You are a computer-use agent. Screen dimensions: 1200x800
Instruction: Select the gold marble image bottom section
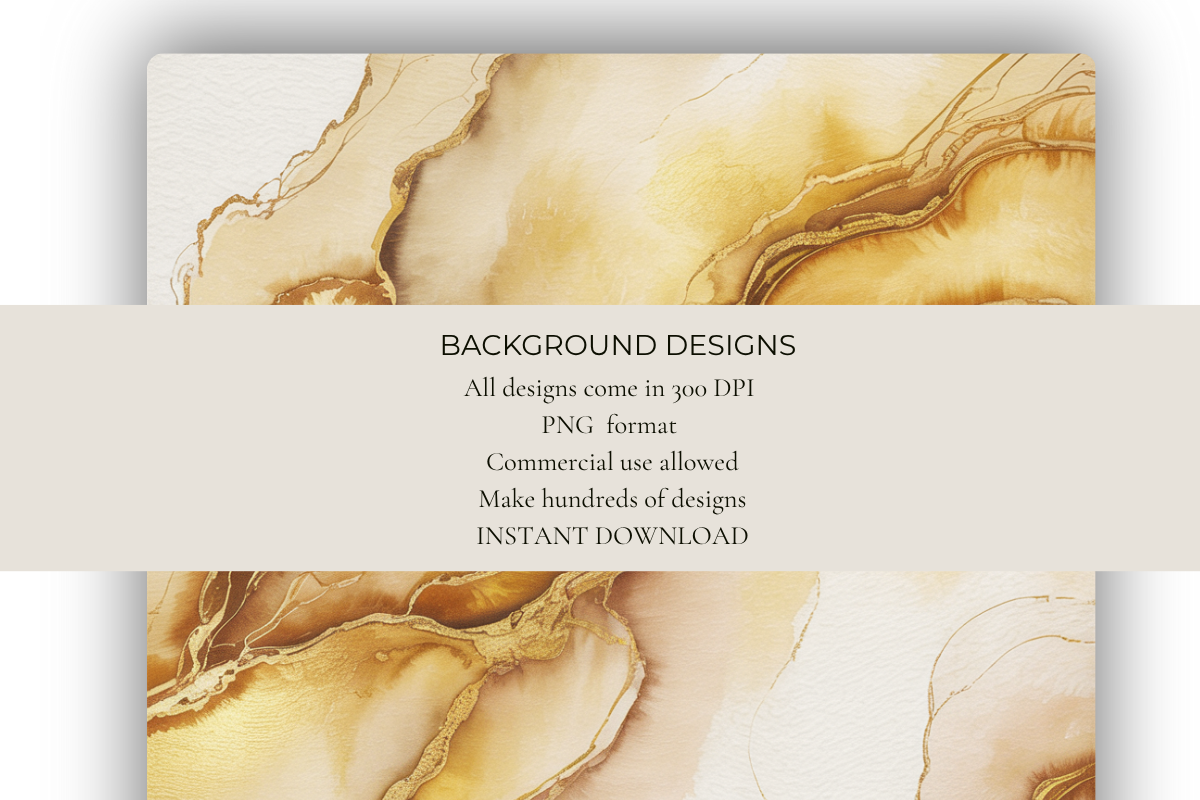pyautogui.click(x=620, y=680)
